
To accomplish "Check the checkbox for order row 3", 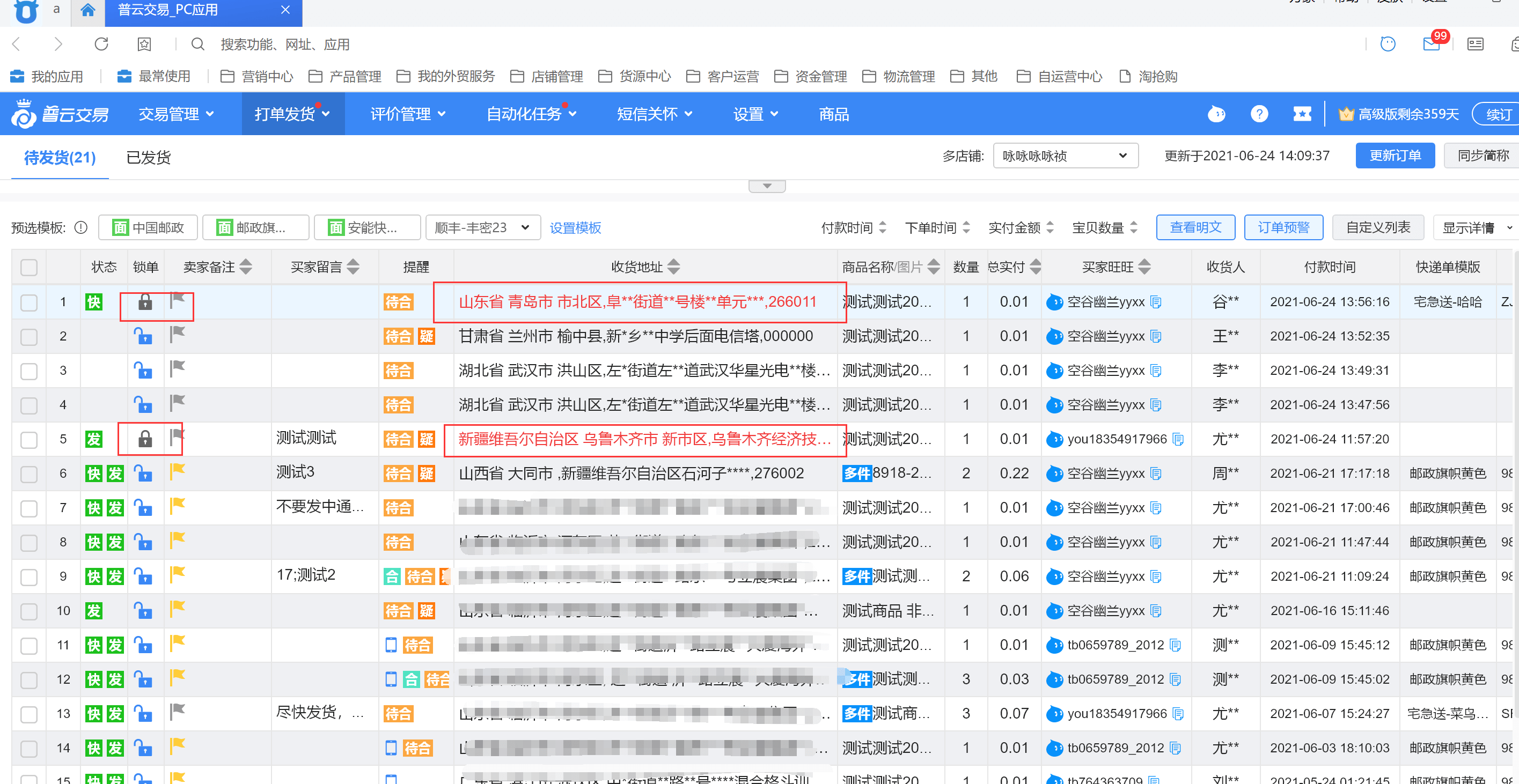I will coord(29,371).
